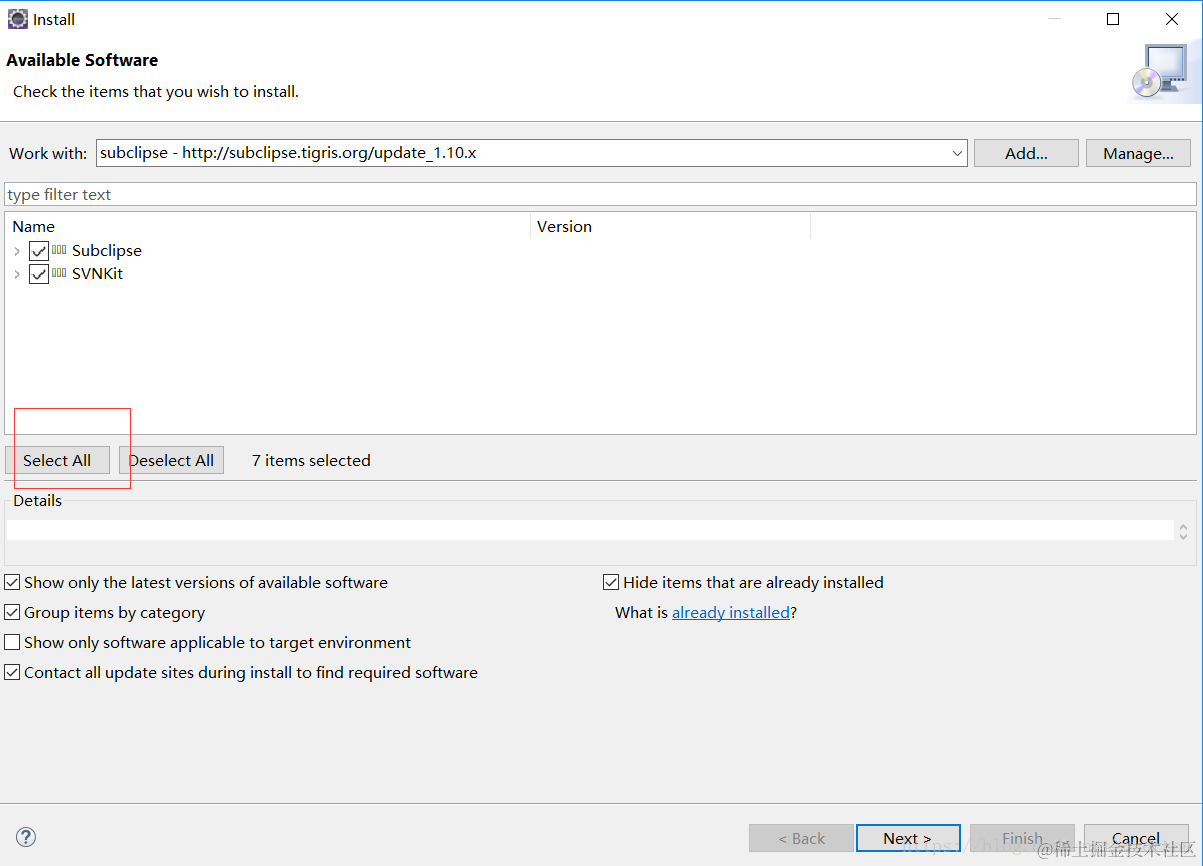Click the Name column header

point(268,226)
